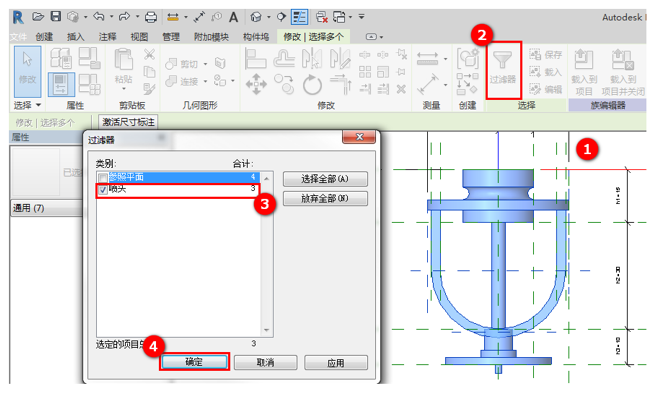The width and height of the screenshot is (658, 397).
Task: Click the Redo arrow icon
Action: coord(124,17)
